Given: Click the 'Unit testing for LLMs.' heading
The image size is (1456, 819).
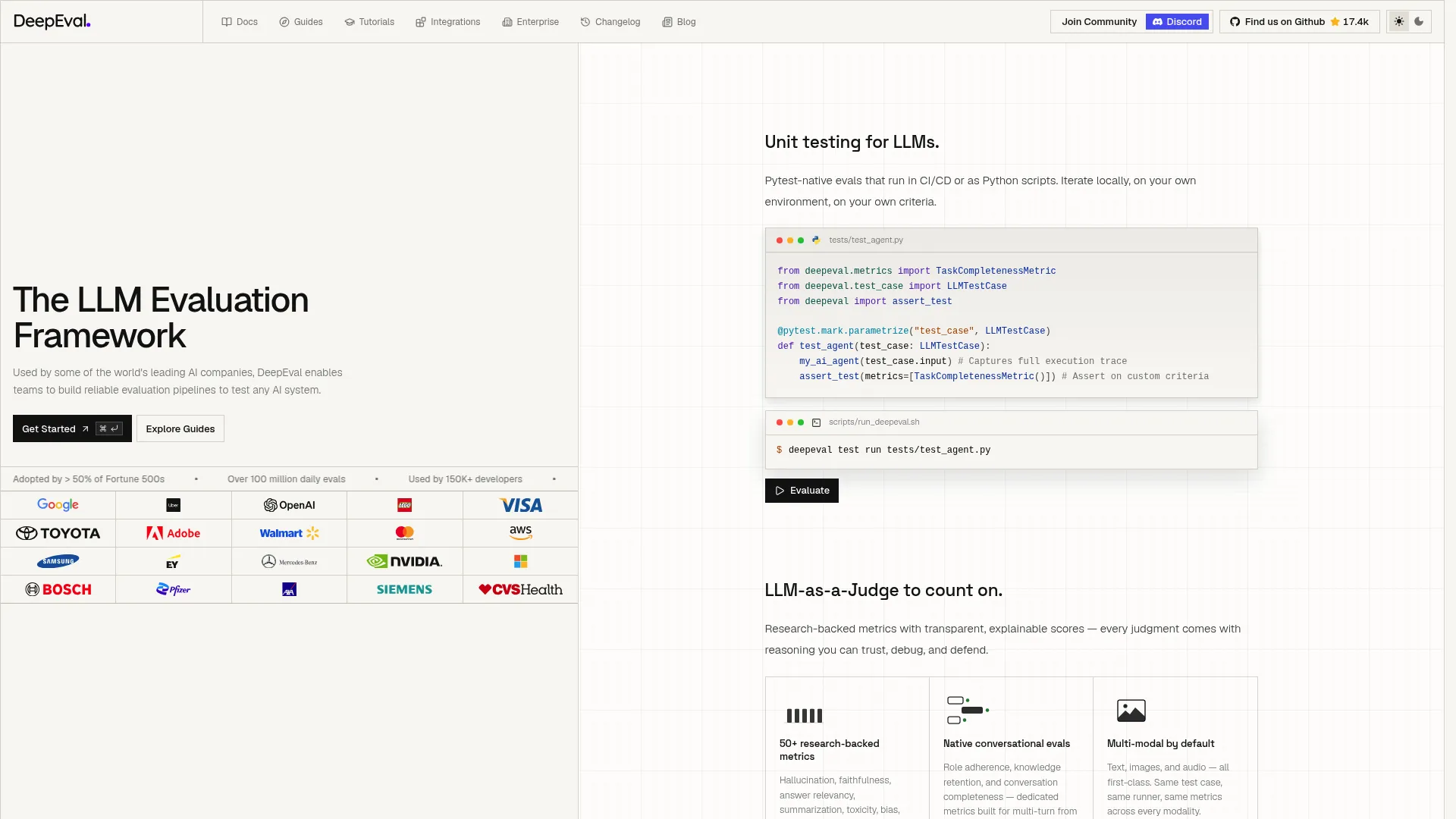Looking at the screenshot, I should click(852, 142).
